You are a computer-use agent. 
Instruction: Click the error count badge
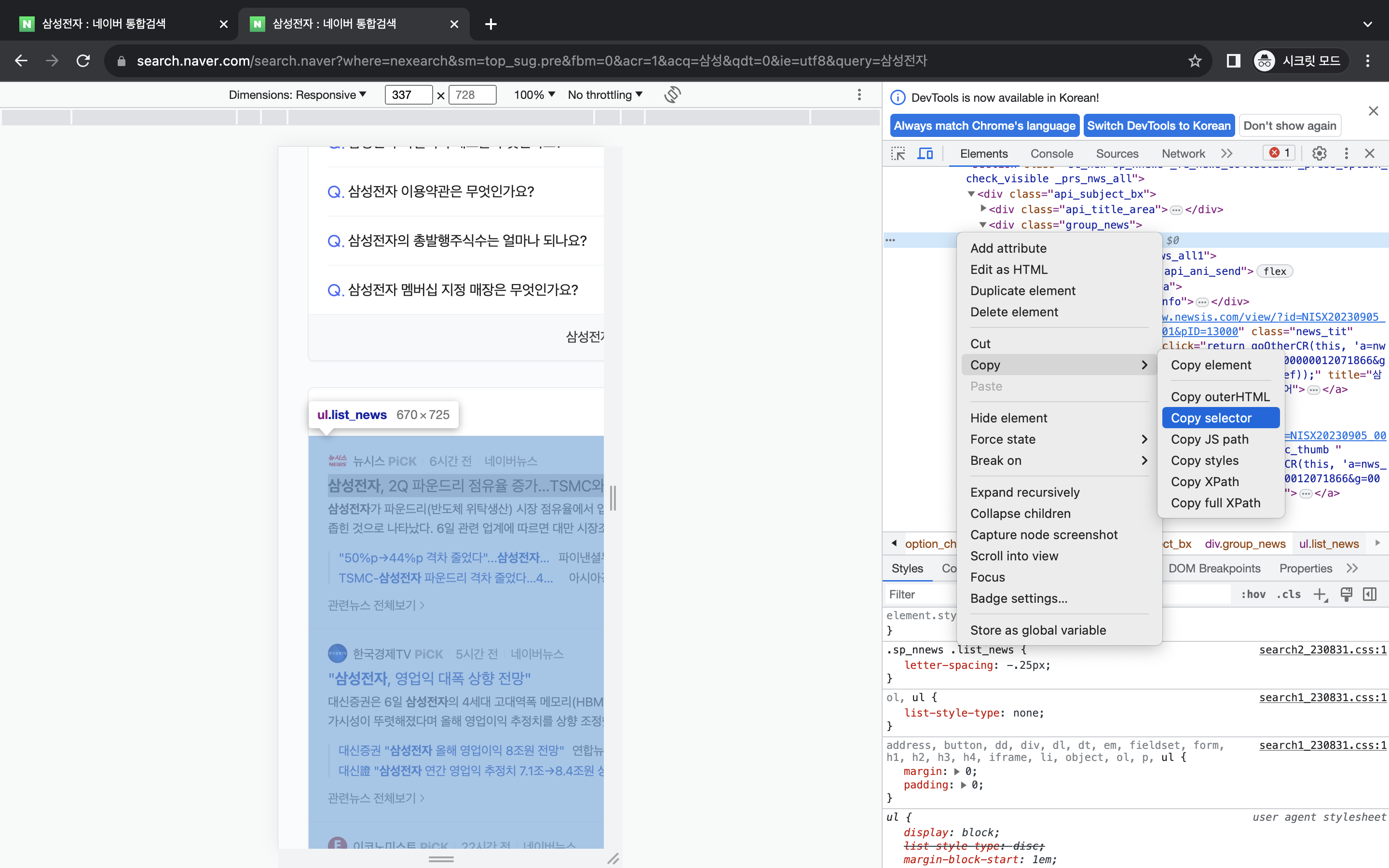tap(1280, 153)
